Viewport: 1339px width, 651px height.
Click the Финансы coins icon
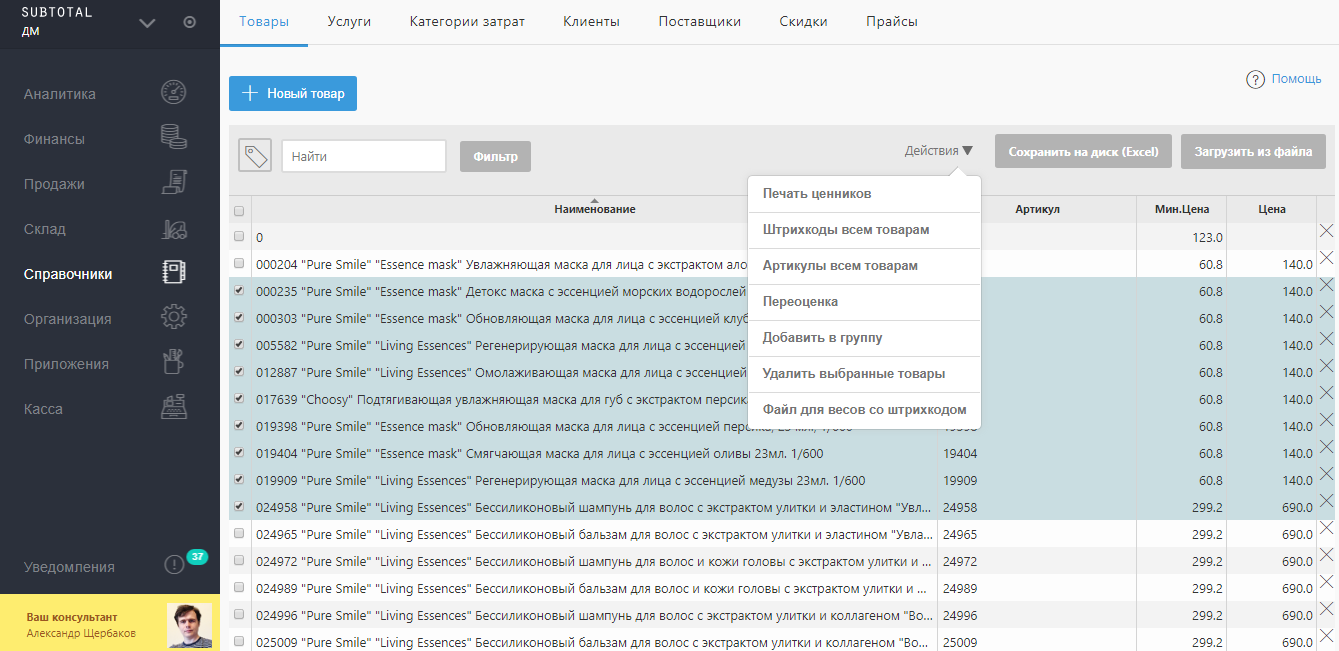point(174,138)
